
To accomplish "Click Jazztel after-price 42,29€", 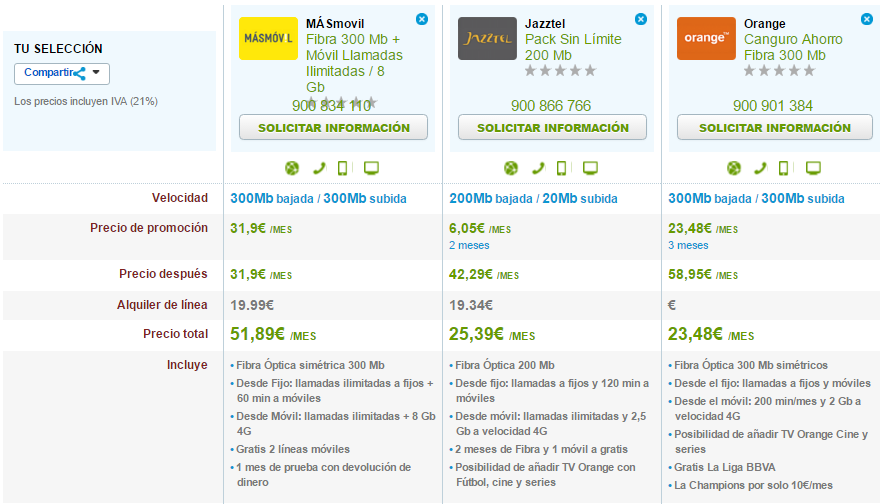I will (484, 274).
